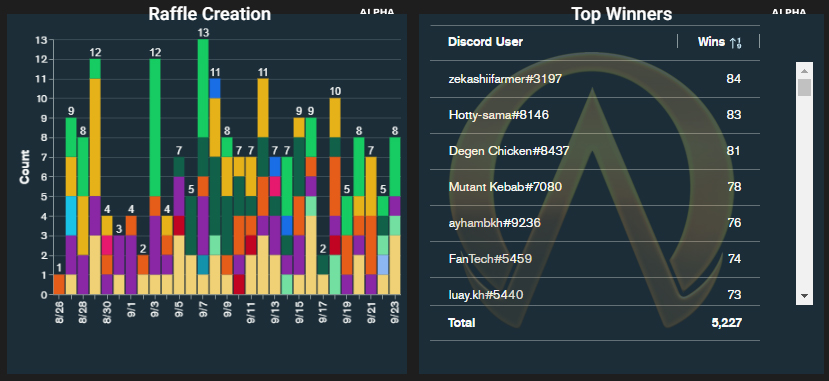
Task: Click the FanTech#5459 entry
Action: click(x=595, y=258)
